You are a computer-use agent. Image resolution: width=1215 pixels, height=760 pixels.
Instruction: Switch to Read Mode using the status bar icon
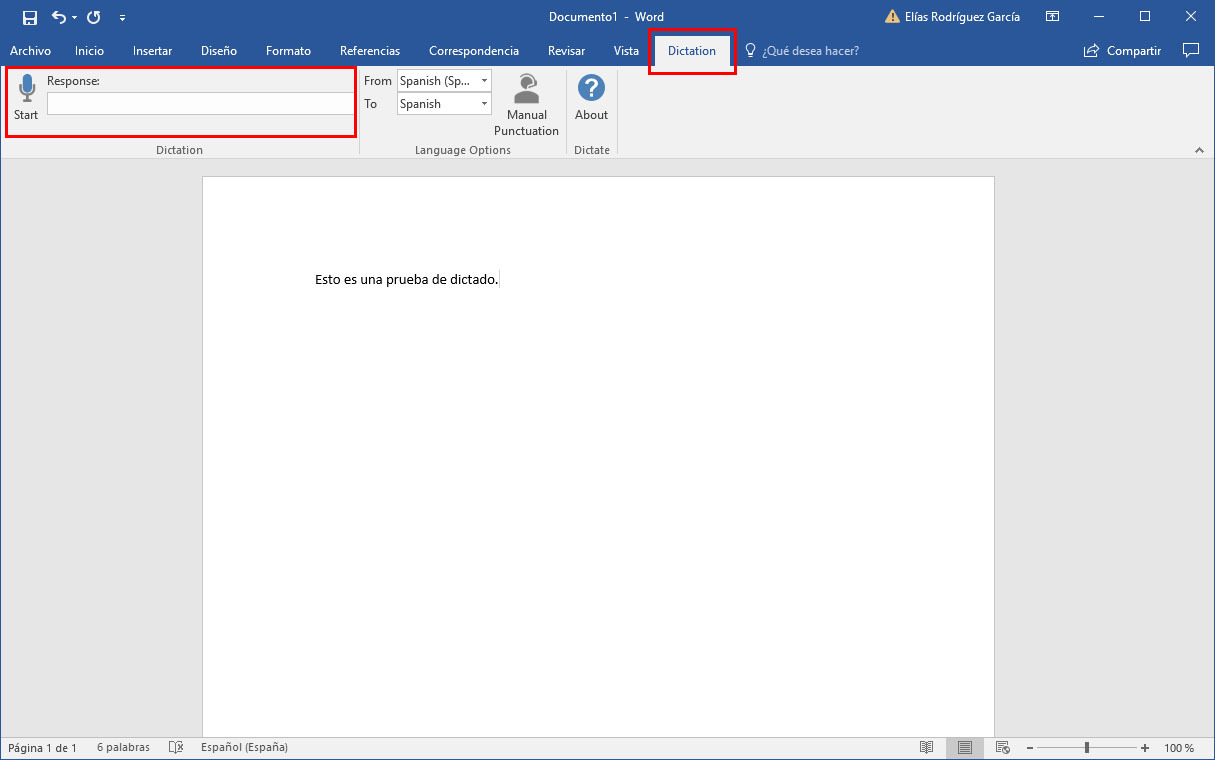[927, 747]
